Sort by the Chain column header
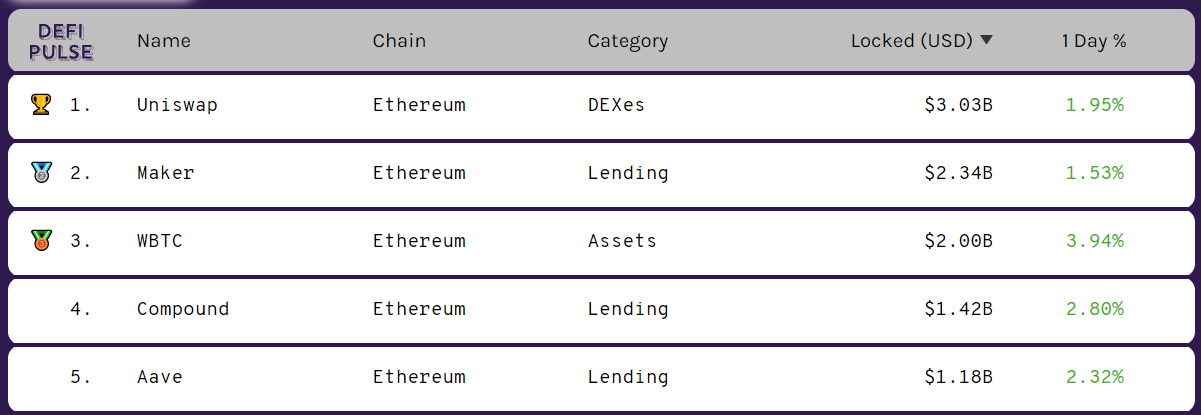The width and height of the screenshot is (1201, 415). pos(399,41)
